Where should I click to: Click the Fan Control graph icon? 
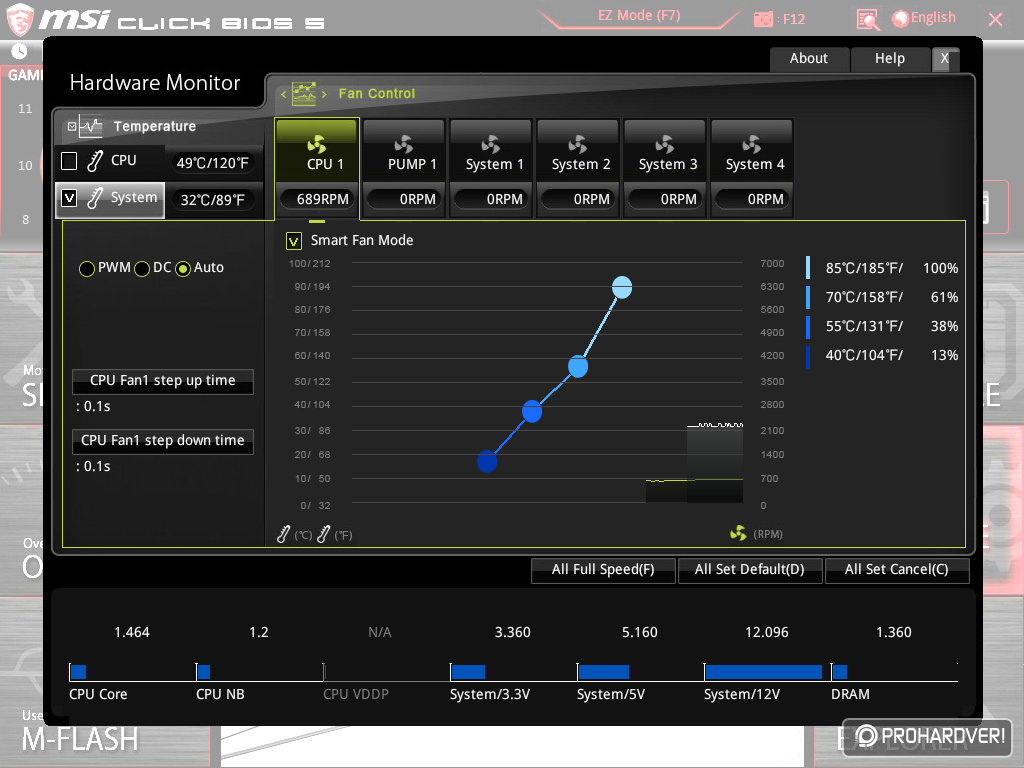[x=304, y=93]
